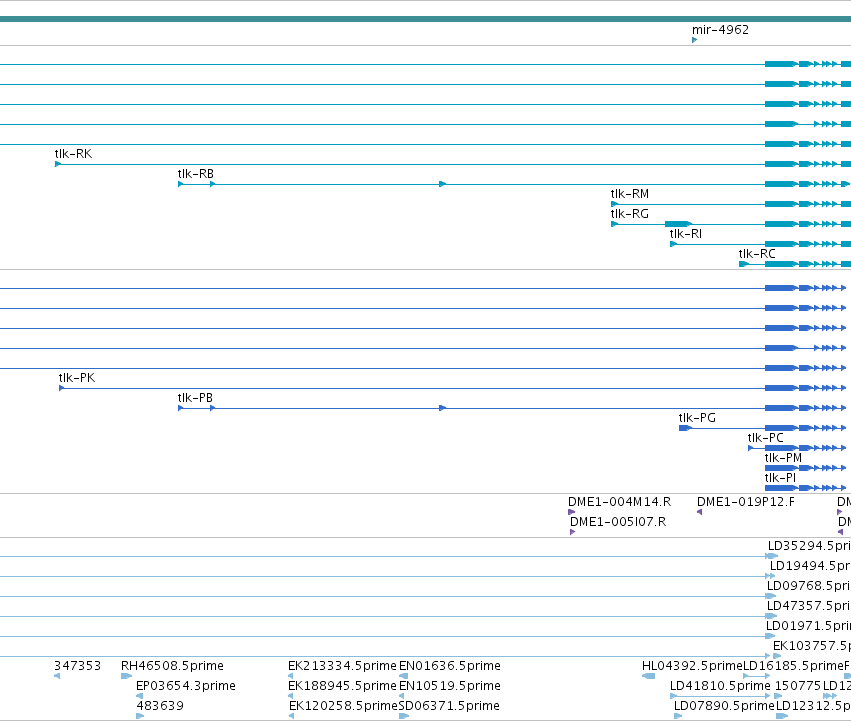
Task: Click the tlk-RI start arrowhead
Action: [x=673, y=244]
